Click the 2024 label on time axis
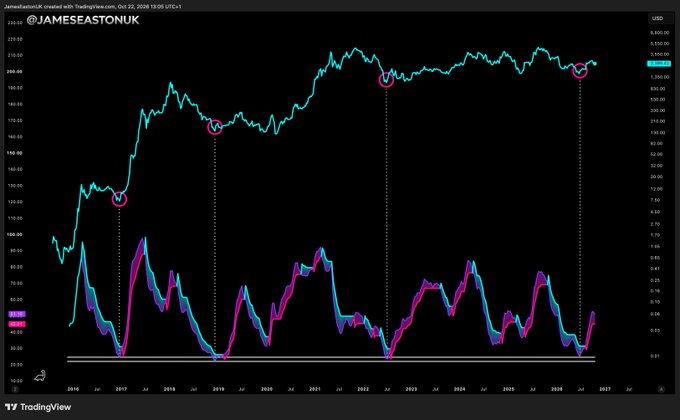This screenshot has width=680, height=420. pos(460,389)
